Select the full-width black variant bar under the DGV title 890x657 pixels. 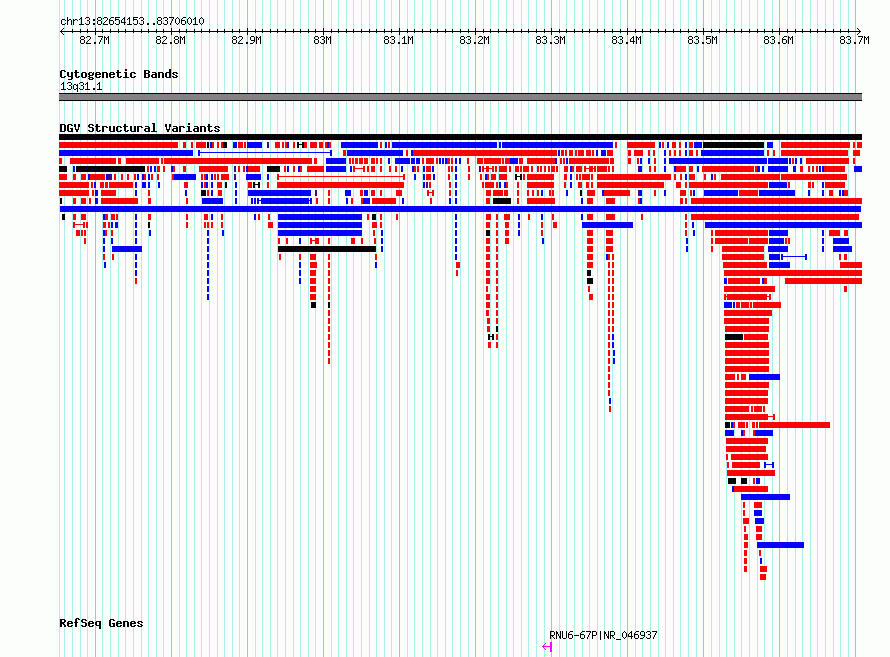click(460, 137)
